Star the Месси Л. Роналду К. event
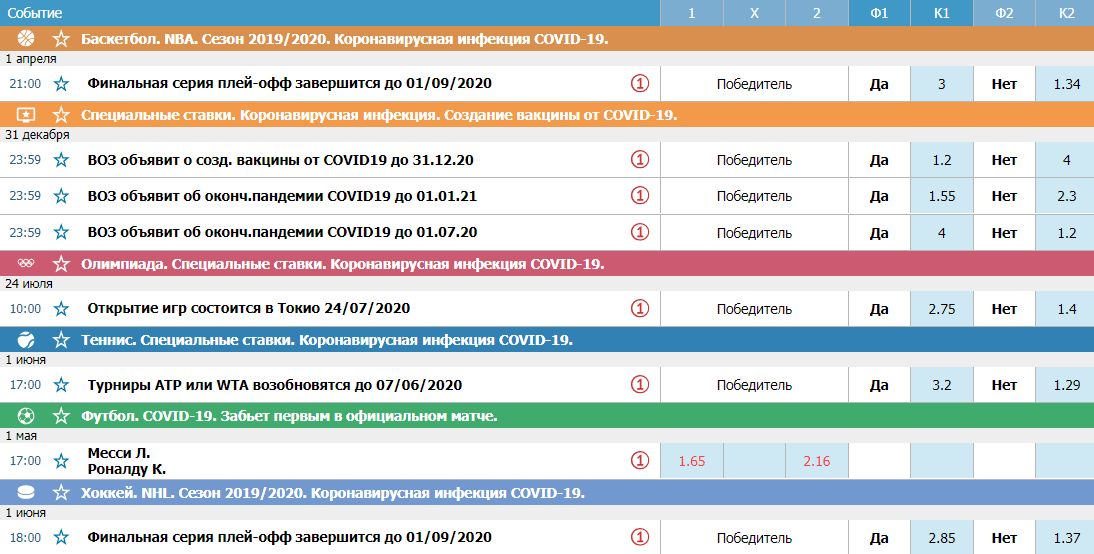The width and height of the screenshot is (1094, 554). pos(61,461)
